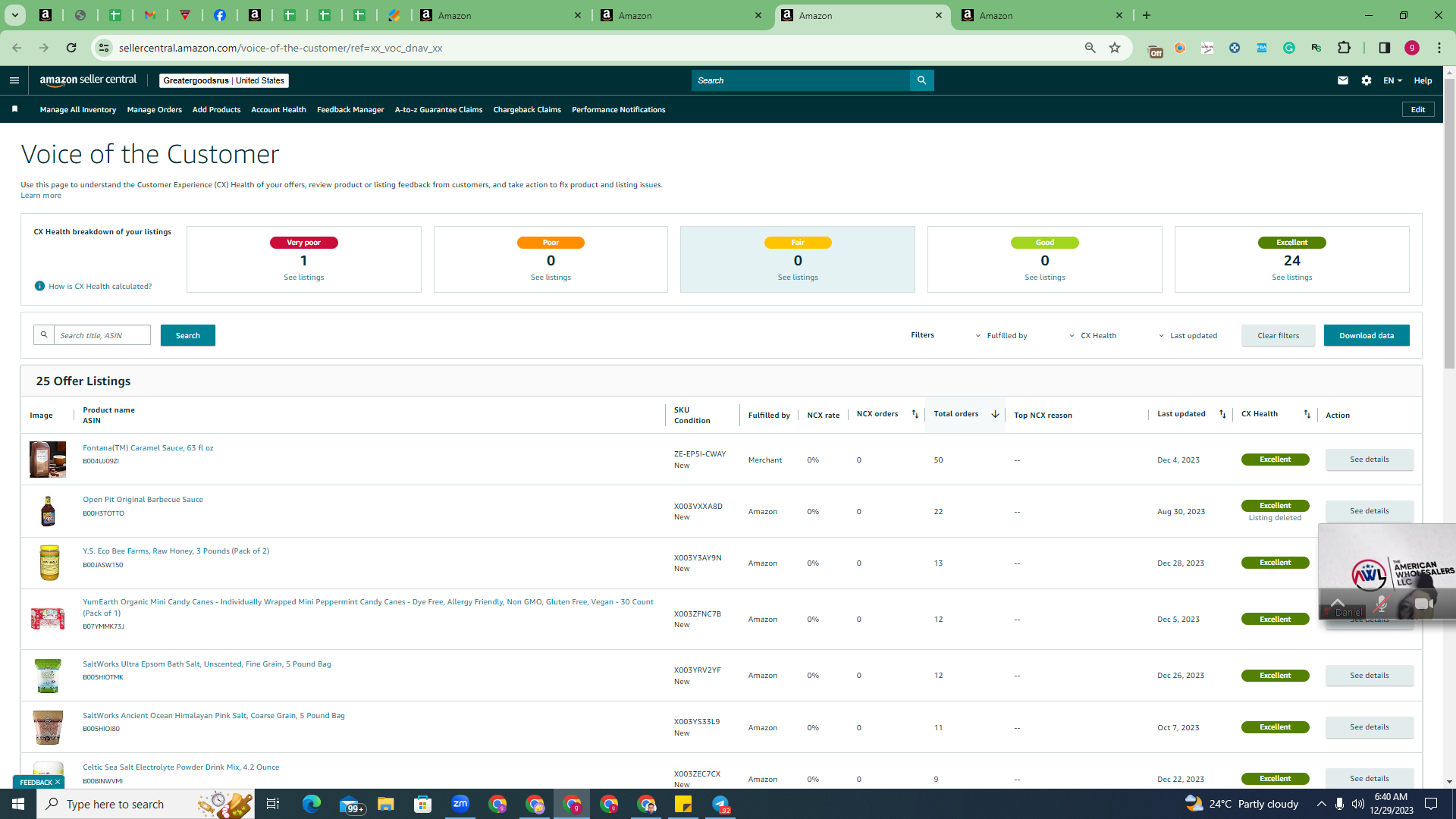Viewport: 1456px width, 819px height.
Task: Click in the Search title, ASIN field
Action: (x=102, y=335)
